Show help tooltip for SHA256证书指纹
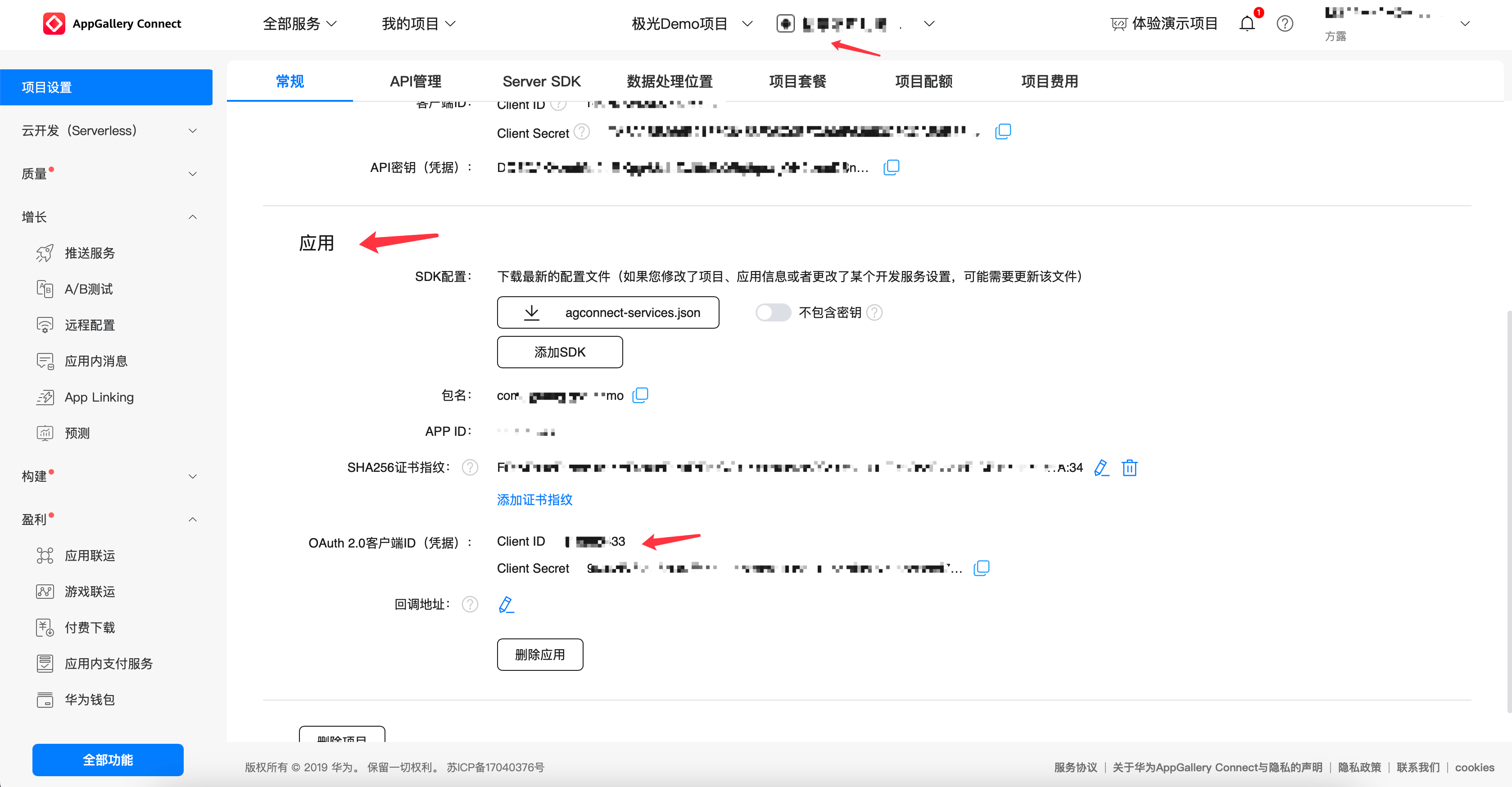This screenshot has width=1512, height=787. [470, 467]
